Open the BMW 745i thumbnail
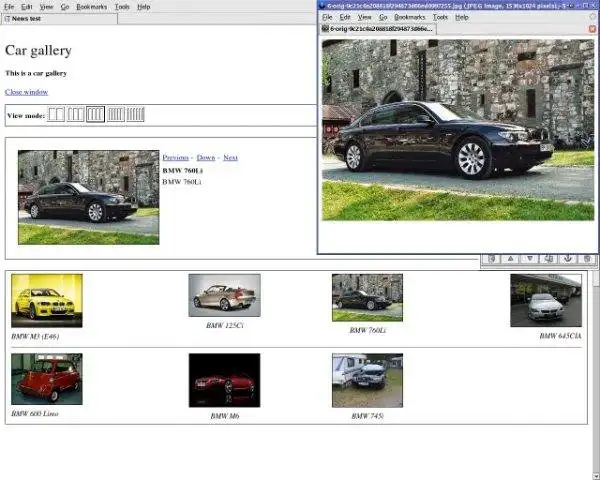 [367, 380]
